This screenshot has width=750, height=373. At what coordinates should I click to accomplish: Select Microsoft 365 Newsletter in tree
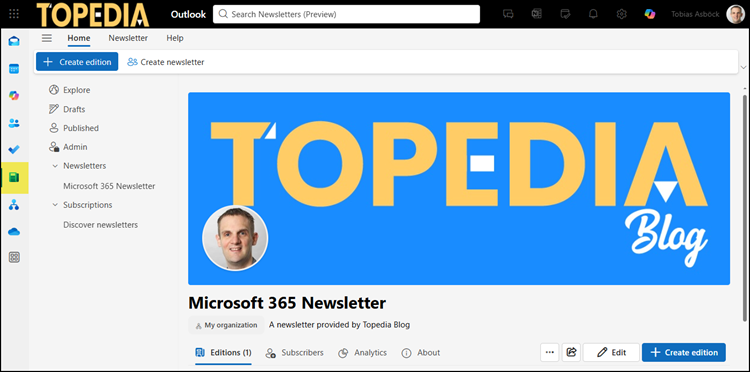109,186
